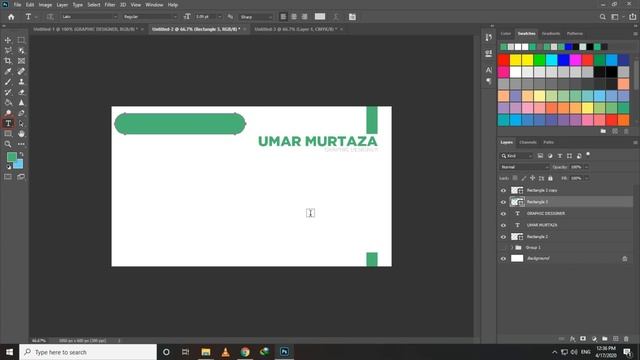Select the Dodge tool
The height and width of the screenshot is (360, 640).
8,113
